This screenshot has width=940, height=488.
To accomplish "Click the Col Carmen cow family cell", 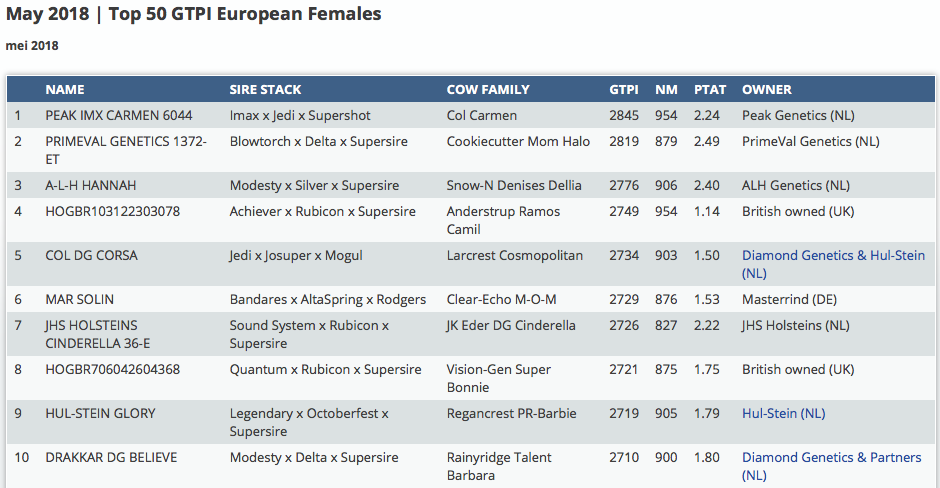I will [482, 116].
